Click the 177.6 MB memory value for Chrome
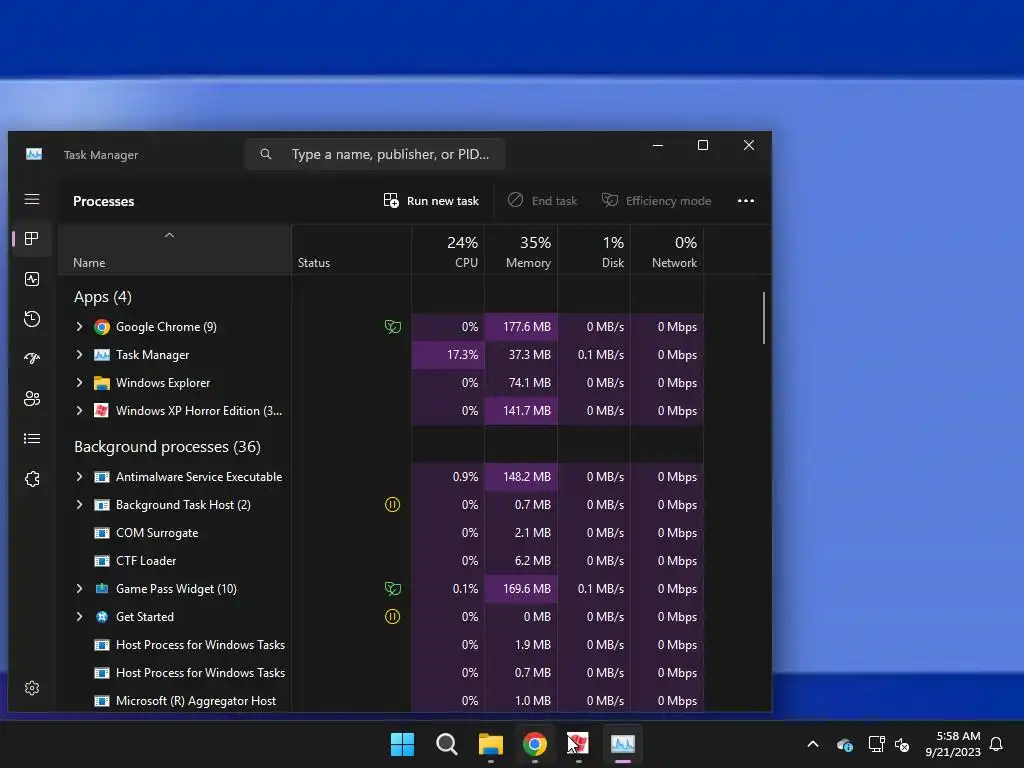This screenshot has width=1024, height=768. [521, 327]
